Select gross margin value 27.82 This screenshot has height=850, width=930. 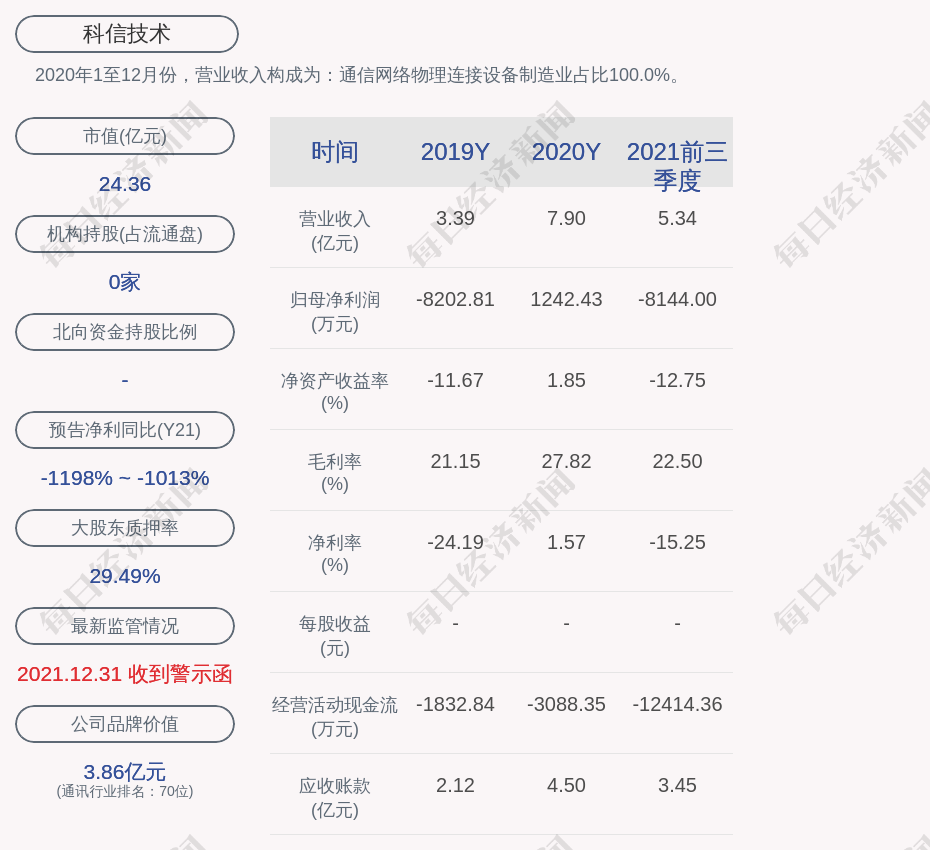click(x=566, y=461)
